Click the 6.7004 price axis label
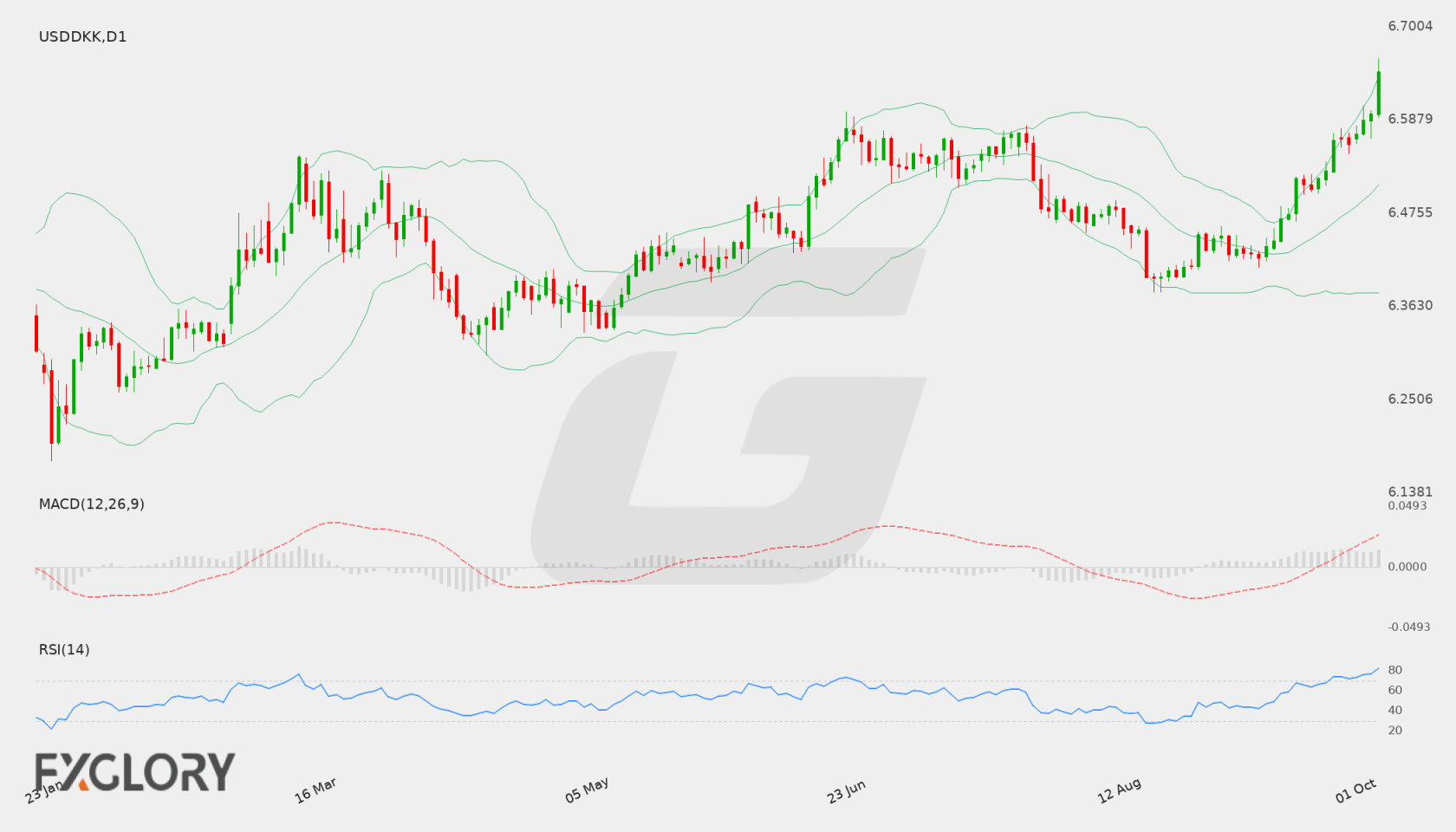Image resolution: width=1456 pixels, height=832 pixels. point(1410,26)
